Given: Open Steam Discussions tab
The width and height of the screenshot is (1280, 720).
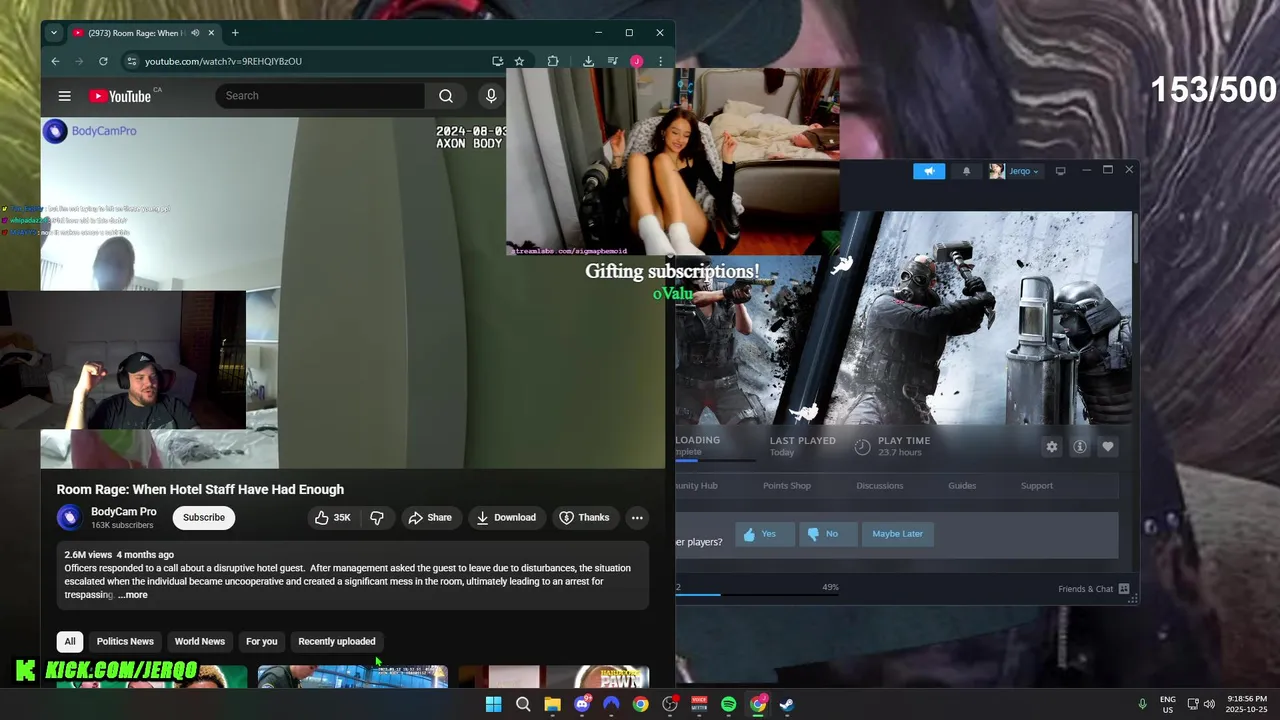Looking at the screenshot, I should click(880, 485).
